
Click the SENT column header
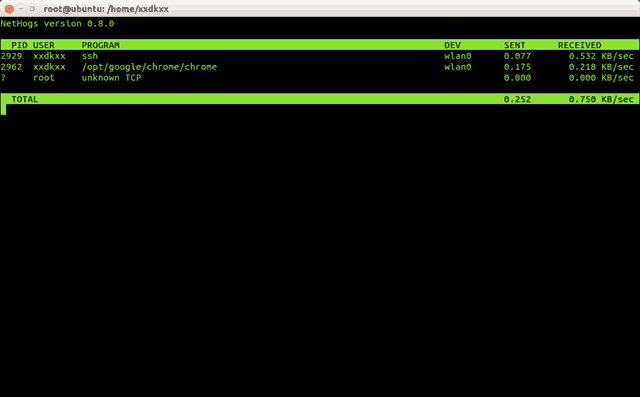[515, 45]
